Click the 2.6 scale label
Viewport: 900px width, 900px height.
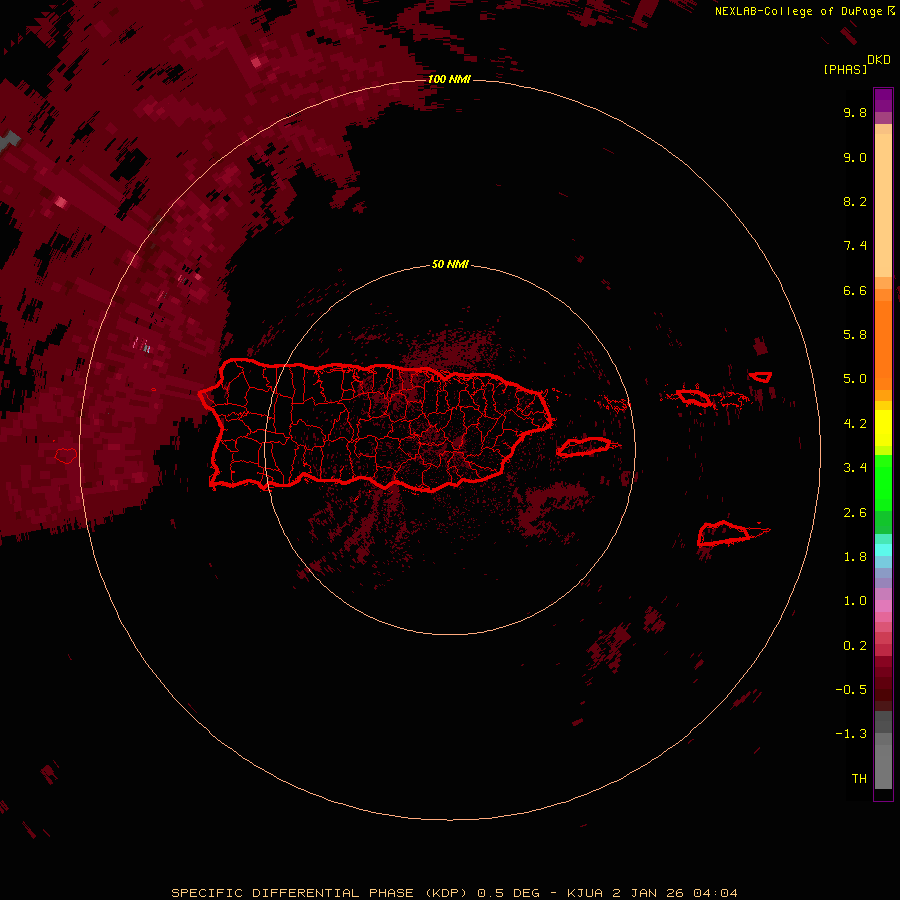click(x=855, y=512)
